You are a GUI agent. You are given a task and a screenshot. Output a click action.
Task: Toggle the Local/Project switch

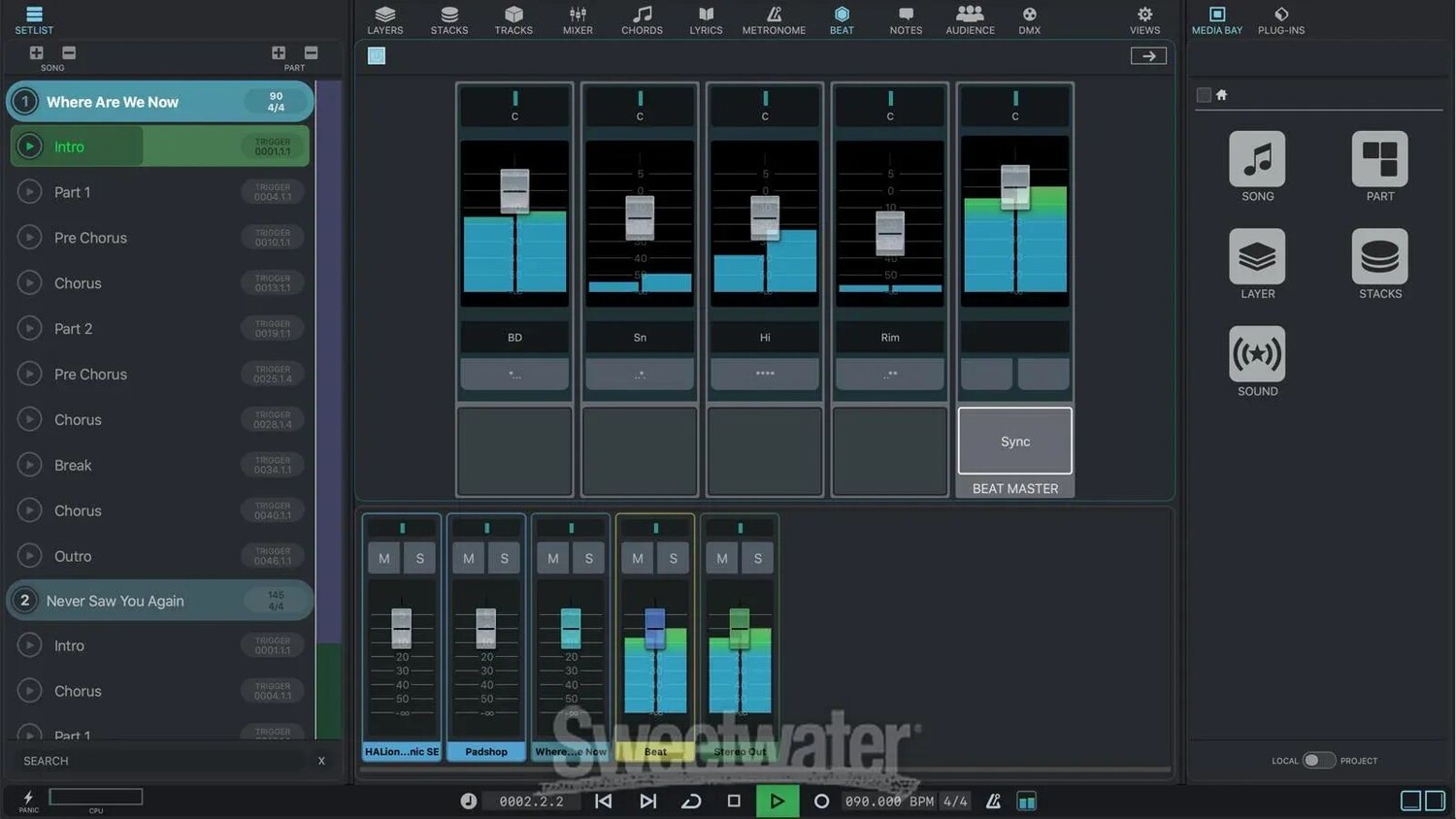pos(1317,760)
